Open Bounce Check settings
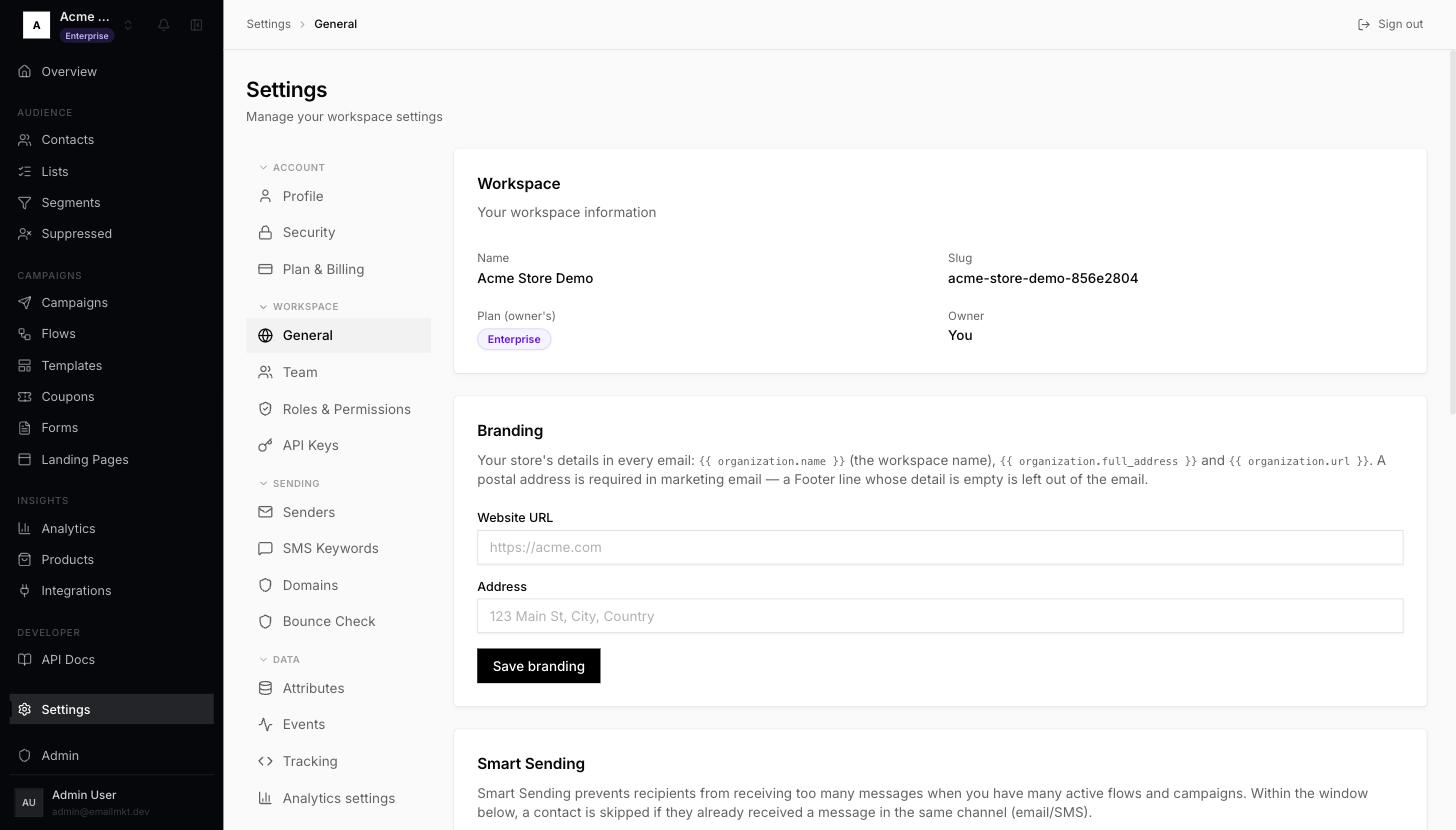 338,622
